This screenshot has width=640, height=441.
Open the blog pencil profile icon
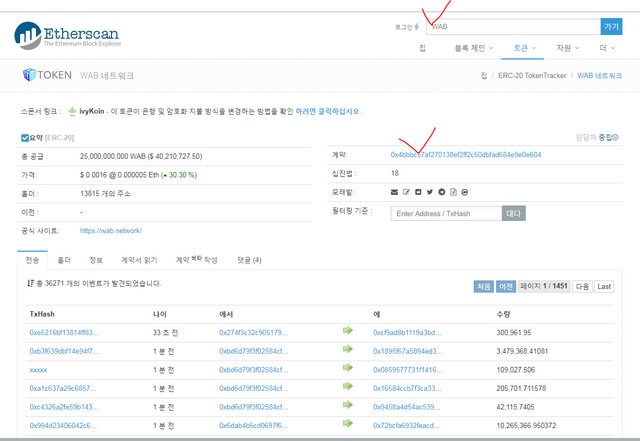click(406, 192)
